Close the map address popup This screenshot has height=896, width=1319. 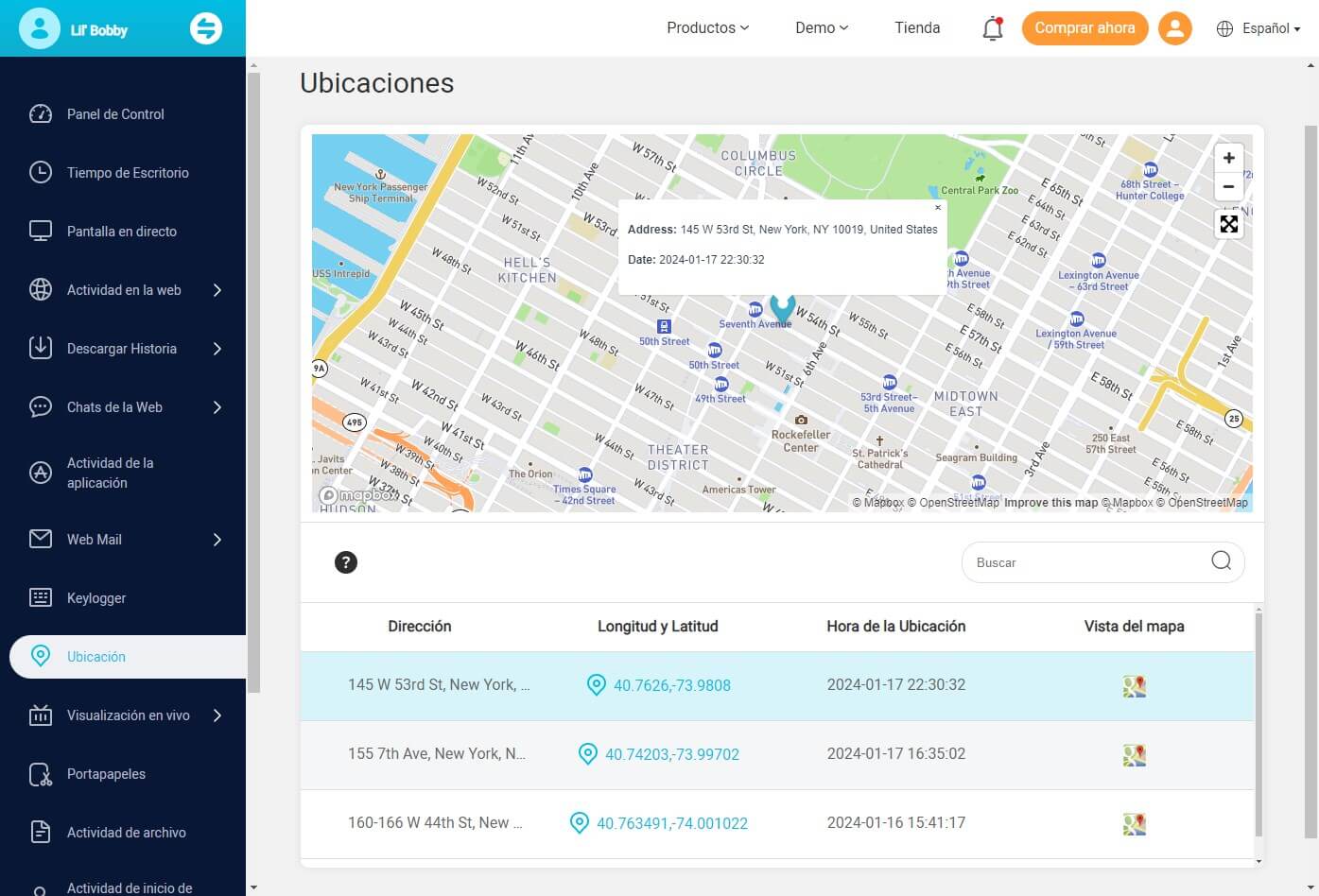click(x=938, y=208)
